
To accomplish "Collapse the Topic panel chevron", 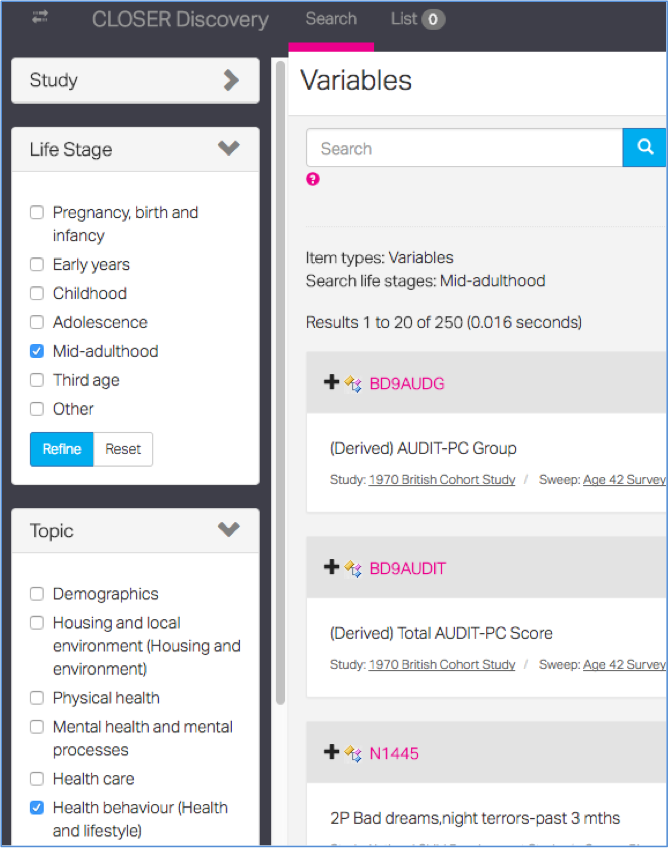I will click(229, 529).
